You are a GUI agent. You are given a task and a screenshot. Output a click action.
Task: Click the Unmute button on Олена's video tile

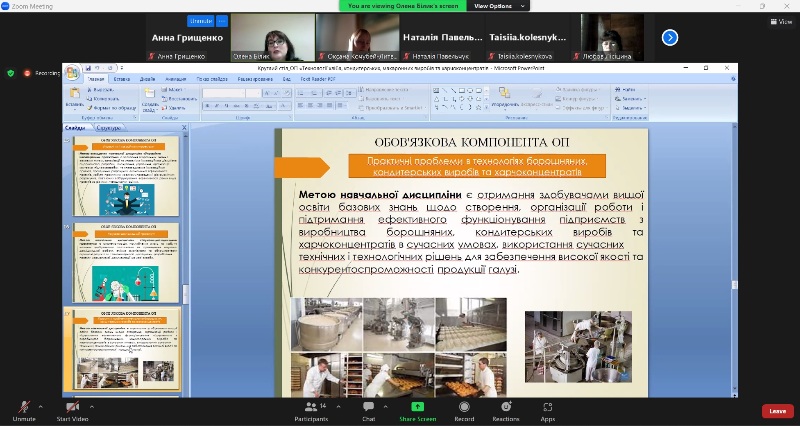tap(201, 20)
